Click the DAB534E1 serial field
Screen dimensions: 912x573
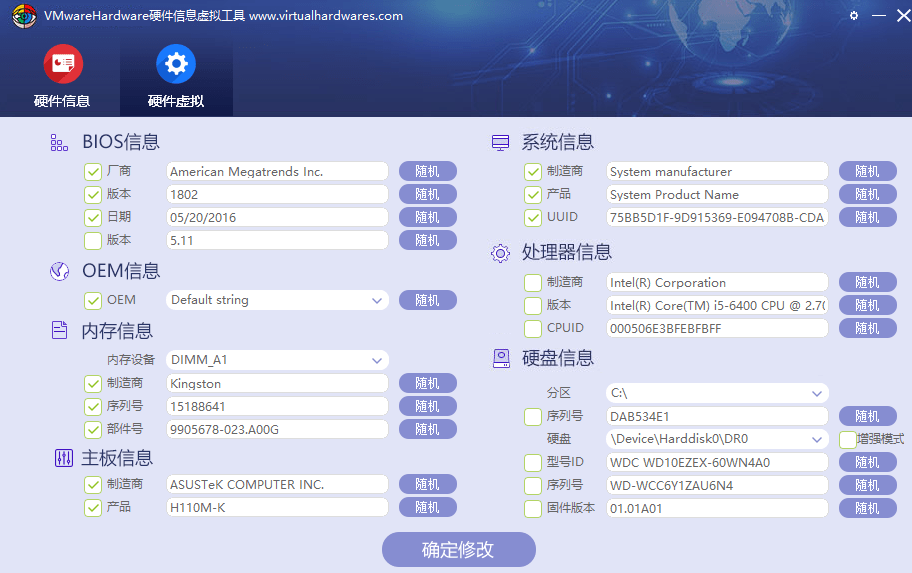coord(717,416)
